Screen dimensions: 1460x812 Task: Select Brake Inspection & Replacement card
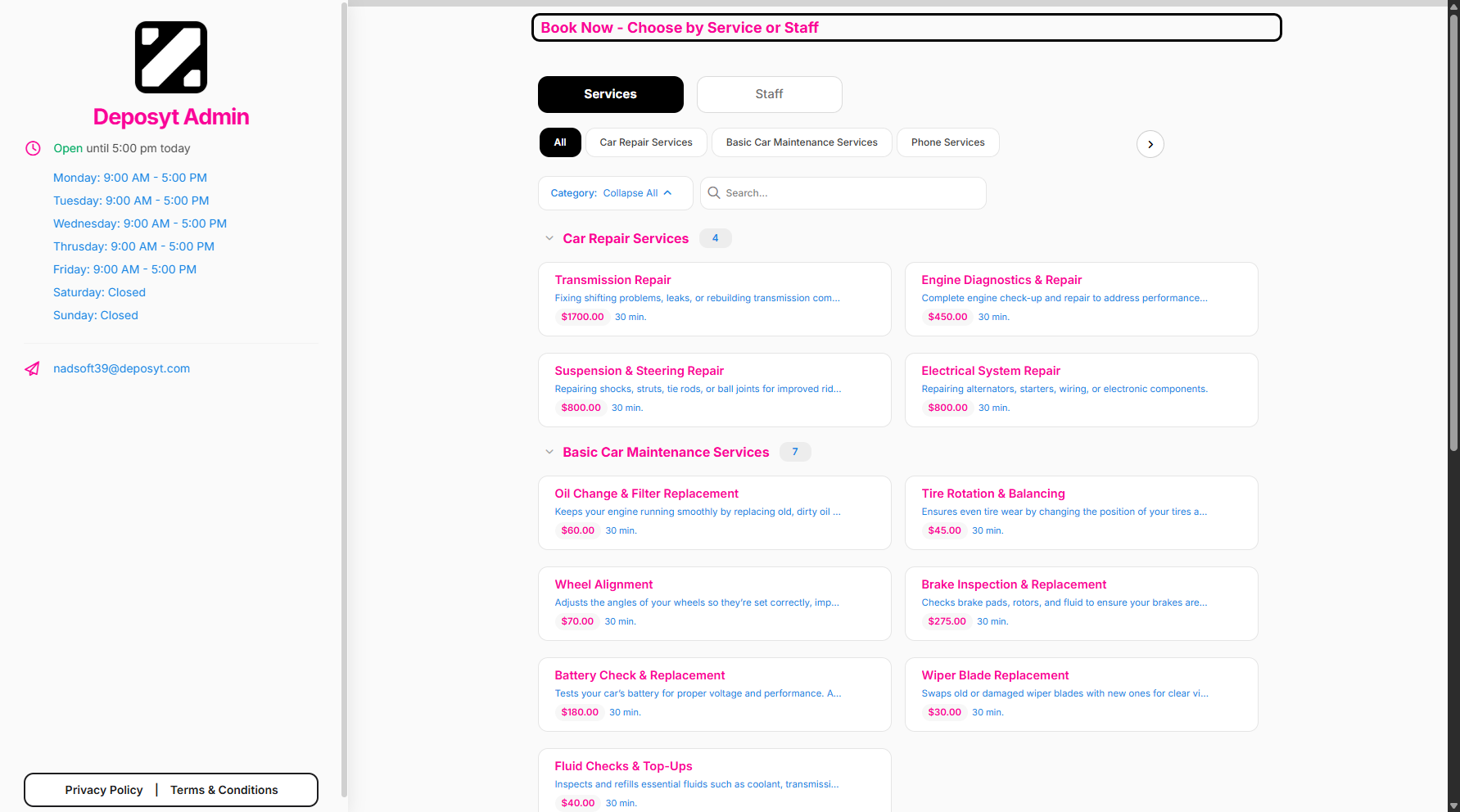tap(1081, 603)
